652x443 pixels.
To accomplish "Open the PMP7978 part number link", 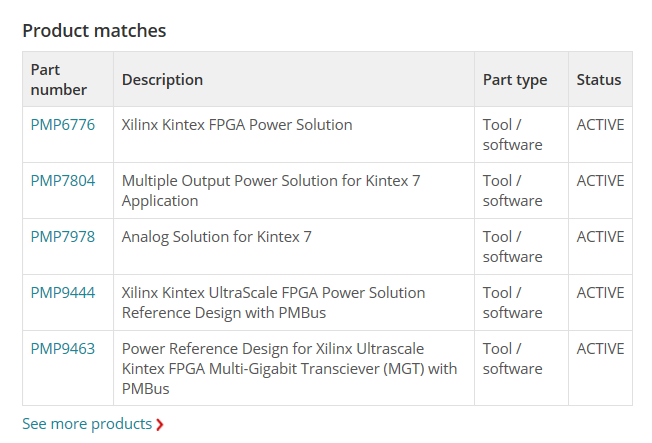I will (63, 237).
